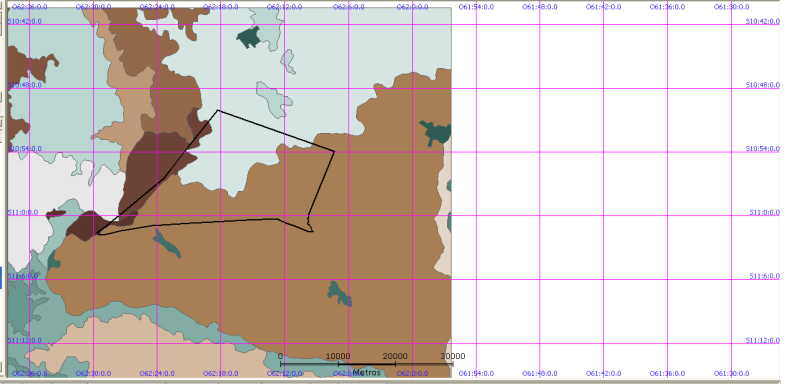Click the scale bar's 20000 label
Viewport: 800px width, 384px height.
[x=395, y=356]
